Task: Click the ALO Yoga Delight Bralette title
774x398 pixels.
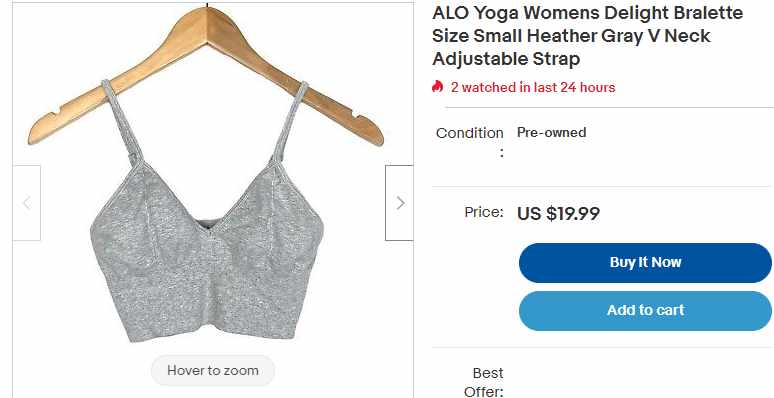Action: (587, 36)
